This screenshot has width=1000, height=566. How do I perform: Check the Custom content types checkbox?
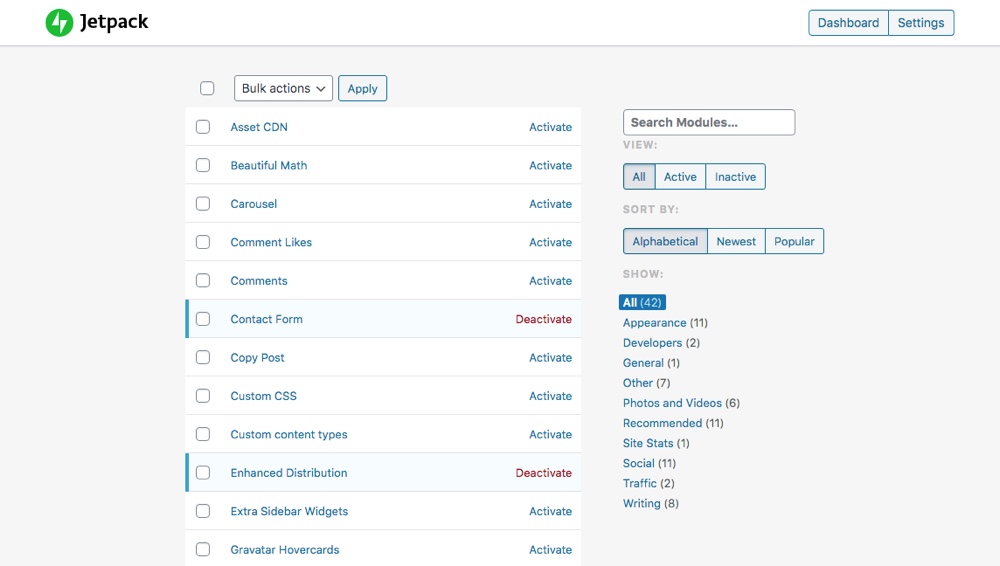click(x=203, y=434)
